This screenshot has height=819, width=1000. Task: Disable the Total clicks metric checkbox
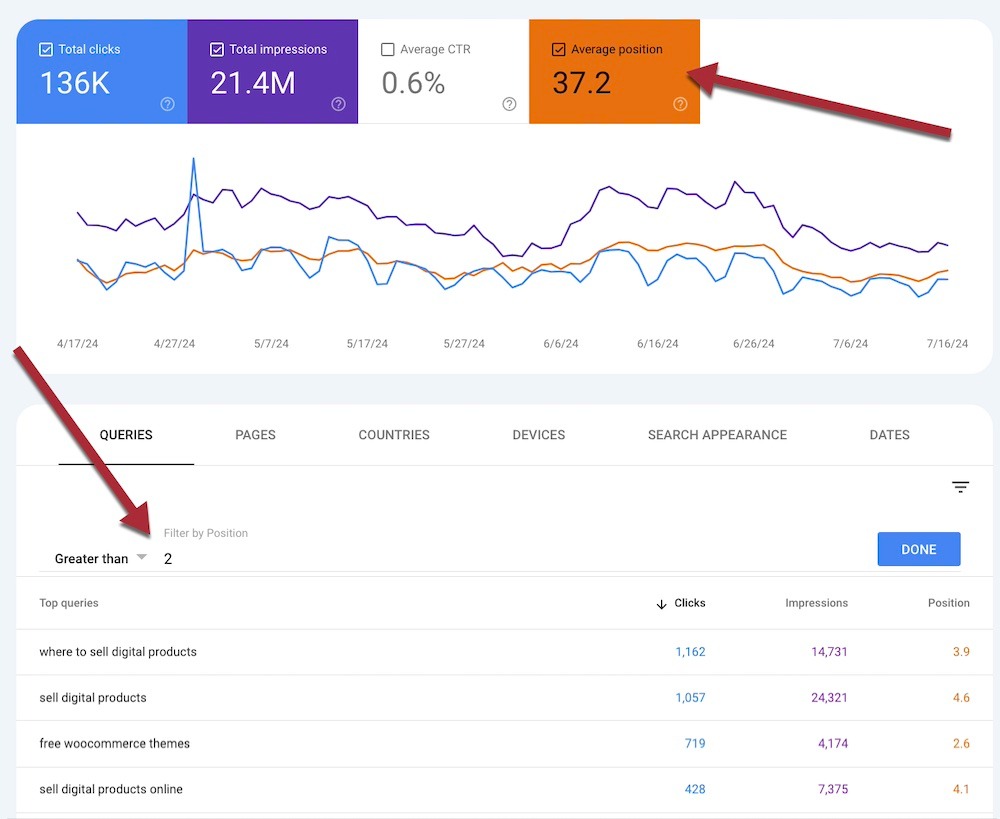coord(46,48)
